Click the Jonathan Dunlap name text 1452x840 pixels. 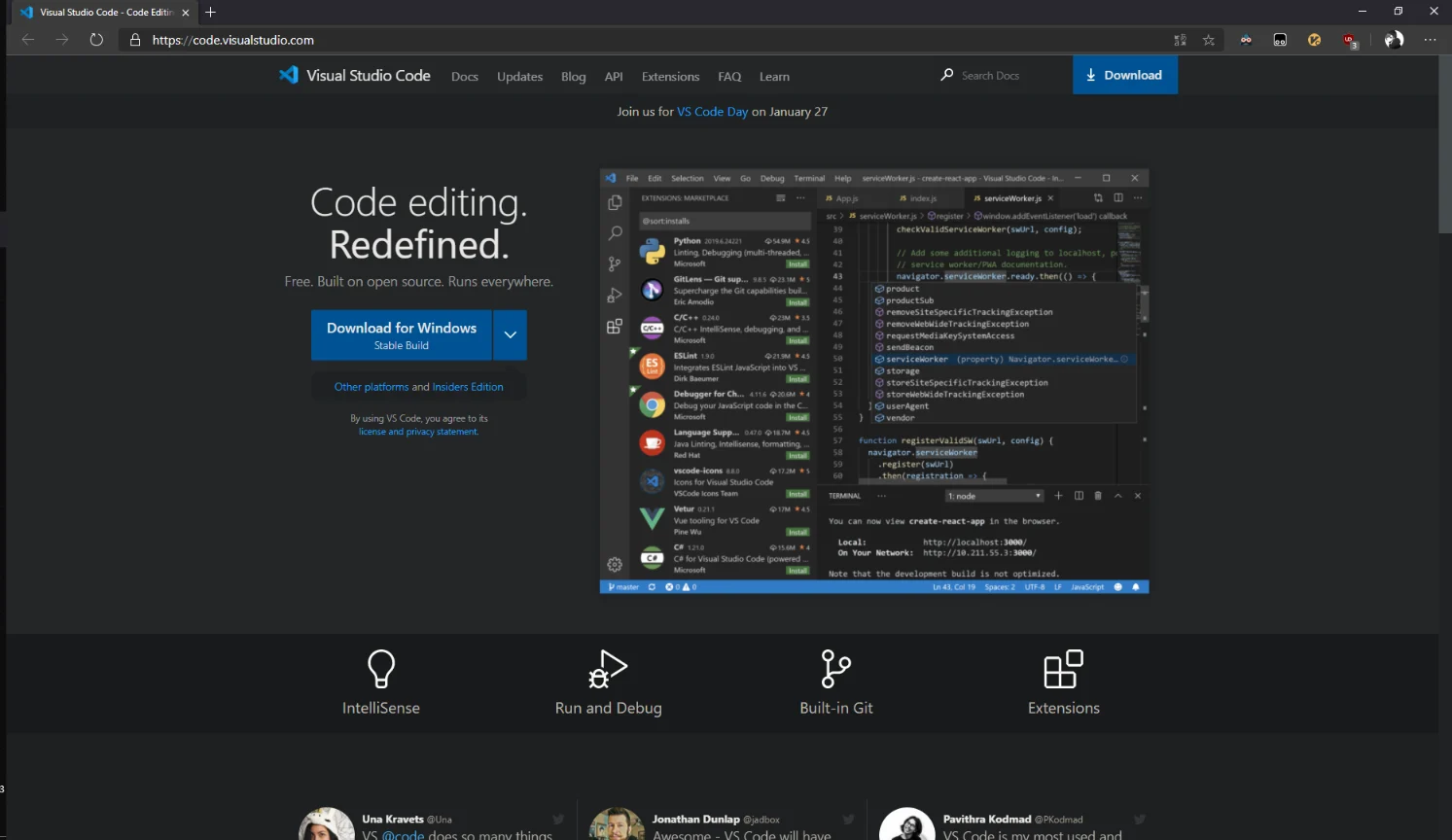[x=696, y=819]
